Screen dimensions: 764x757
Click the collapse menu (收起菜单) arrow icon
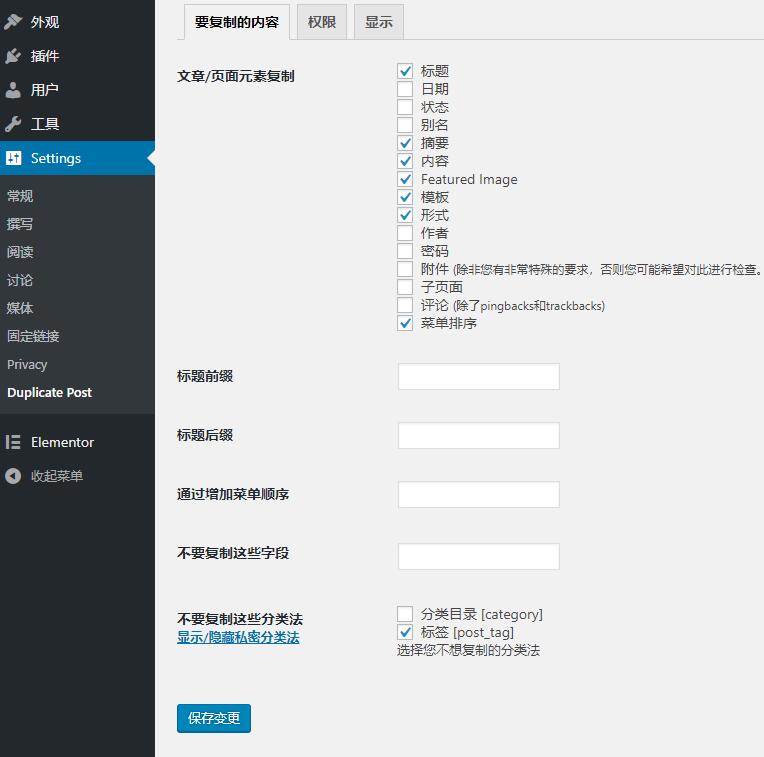13,476
